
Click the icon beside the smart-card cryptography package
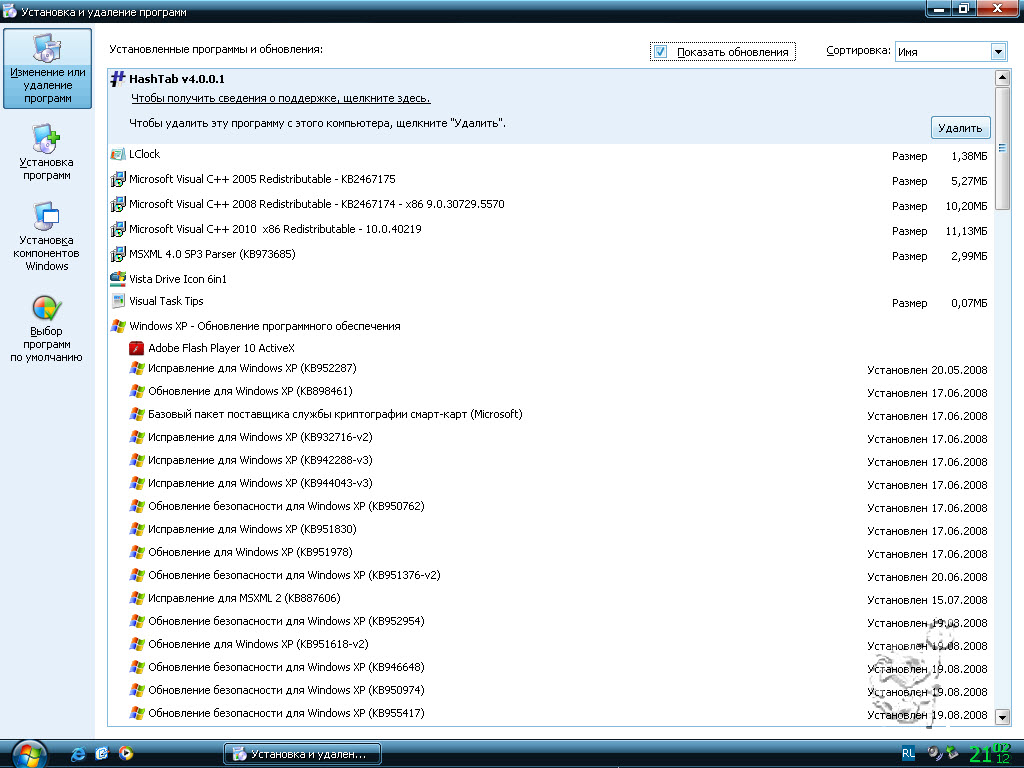tap(136, 414)
